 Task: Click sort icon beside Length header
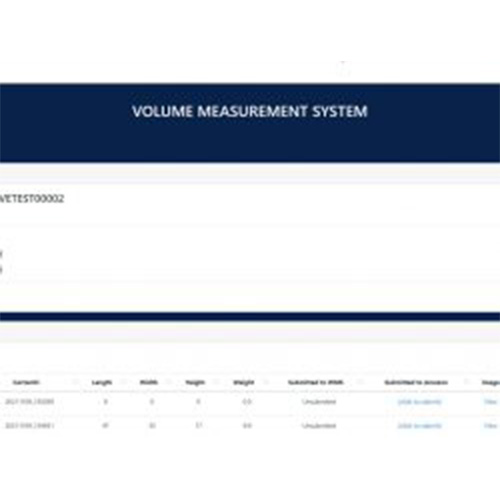pos(124,381)
